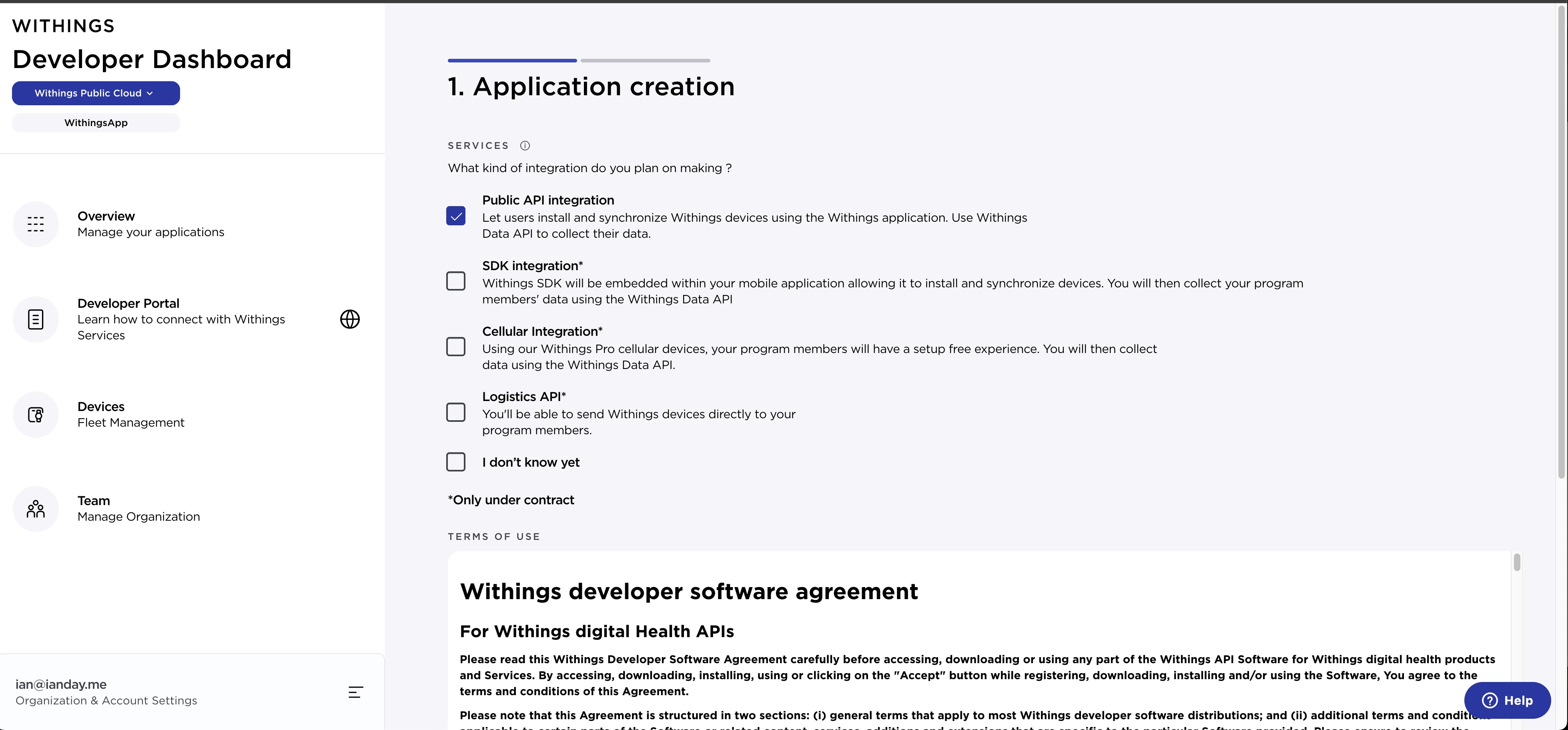The image size is (1568, 730).
Task: Open the globe icon beside Developer Portal
Action: pos(350,319)
